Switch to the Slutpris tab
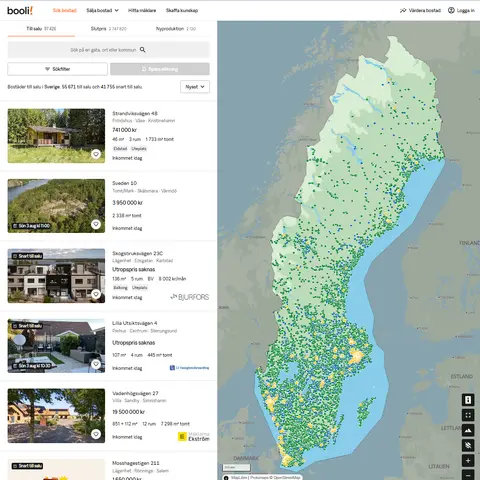The height and width of the screenshot is (480, 480). pyautogui.click(x=109, y=29)
